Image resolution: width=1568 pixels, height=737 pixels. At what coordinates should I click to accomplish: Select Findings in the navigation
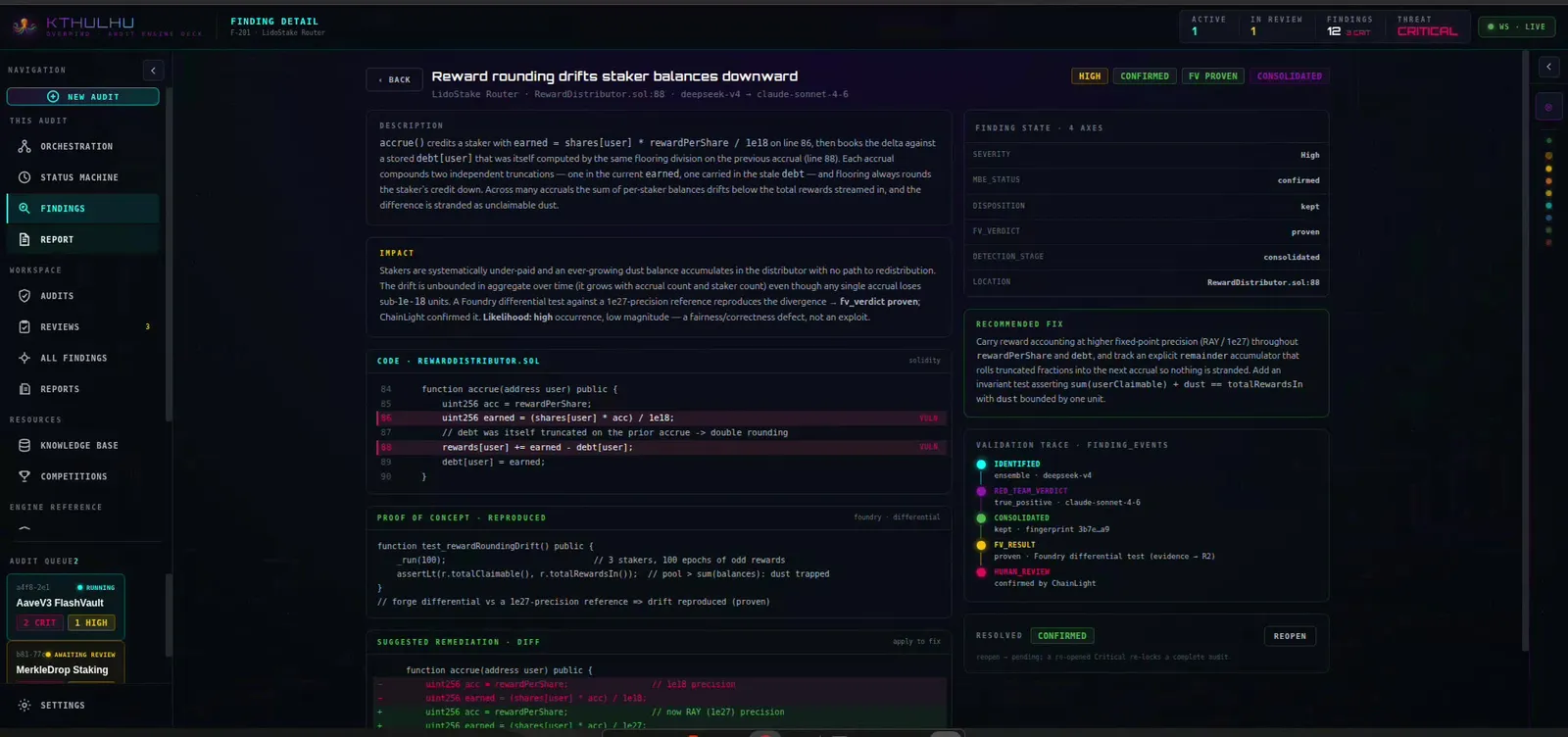[83, 209]
